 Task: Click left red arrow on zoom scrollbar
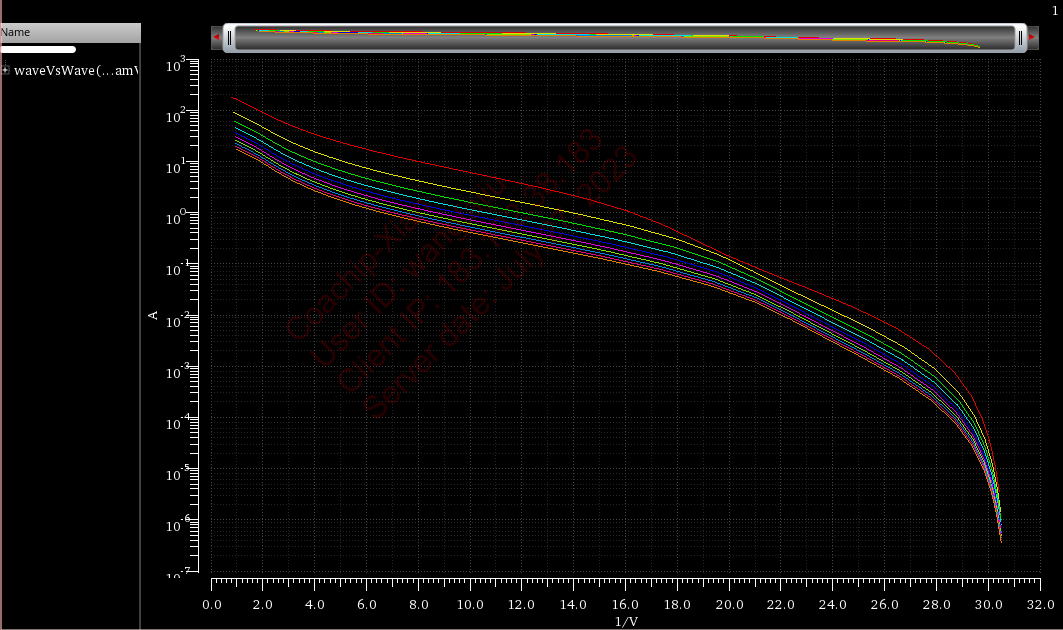[217, 38]
